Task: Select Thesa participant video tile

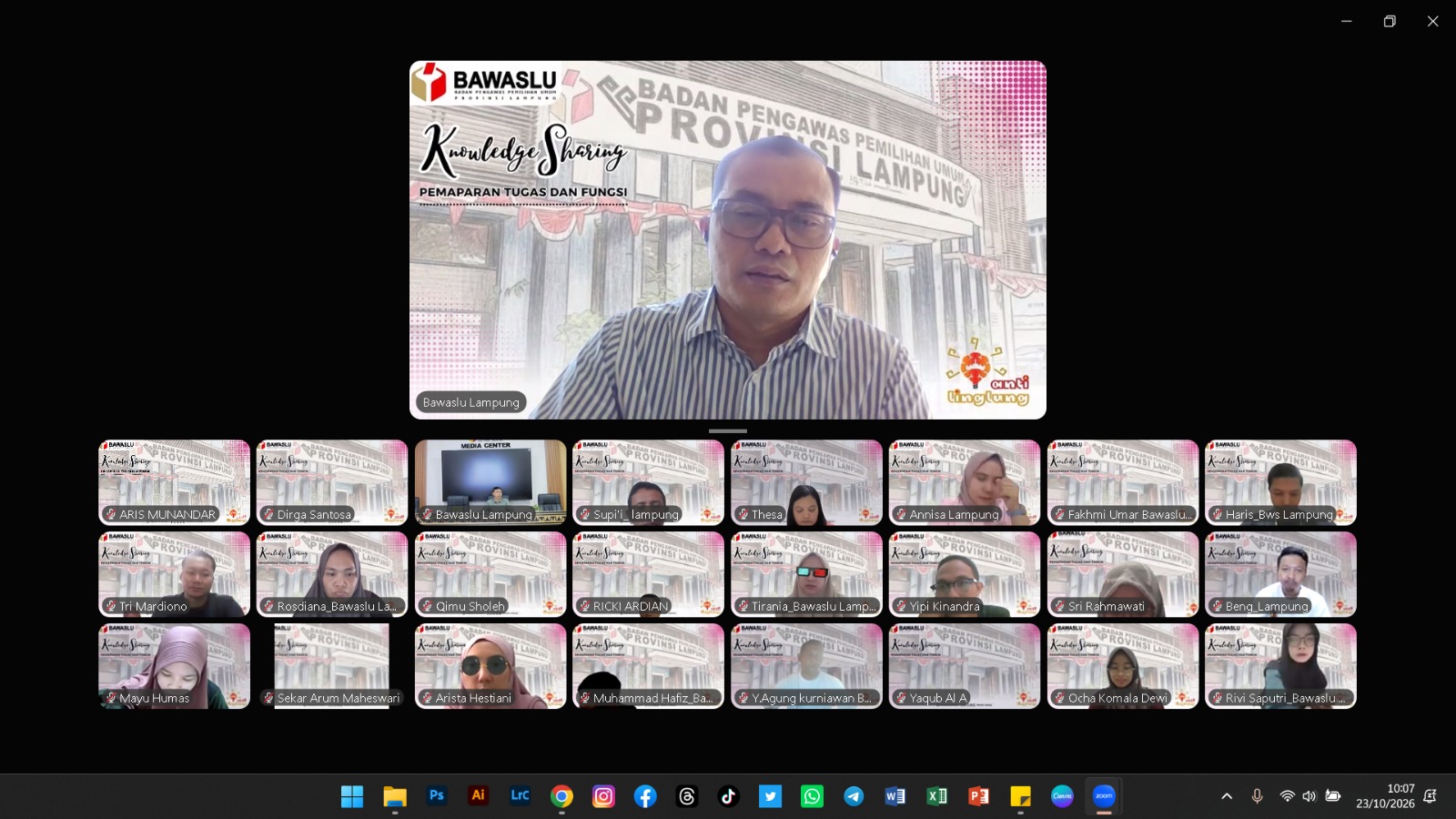Action: 806,483
